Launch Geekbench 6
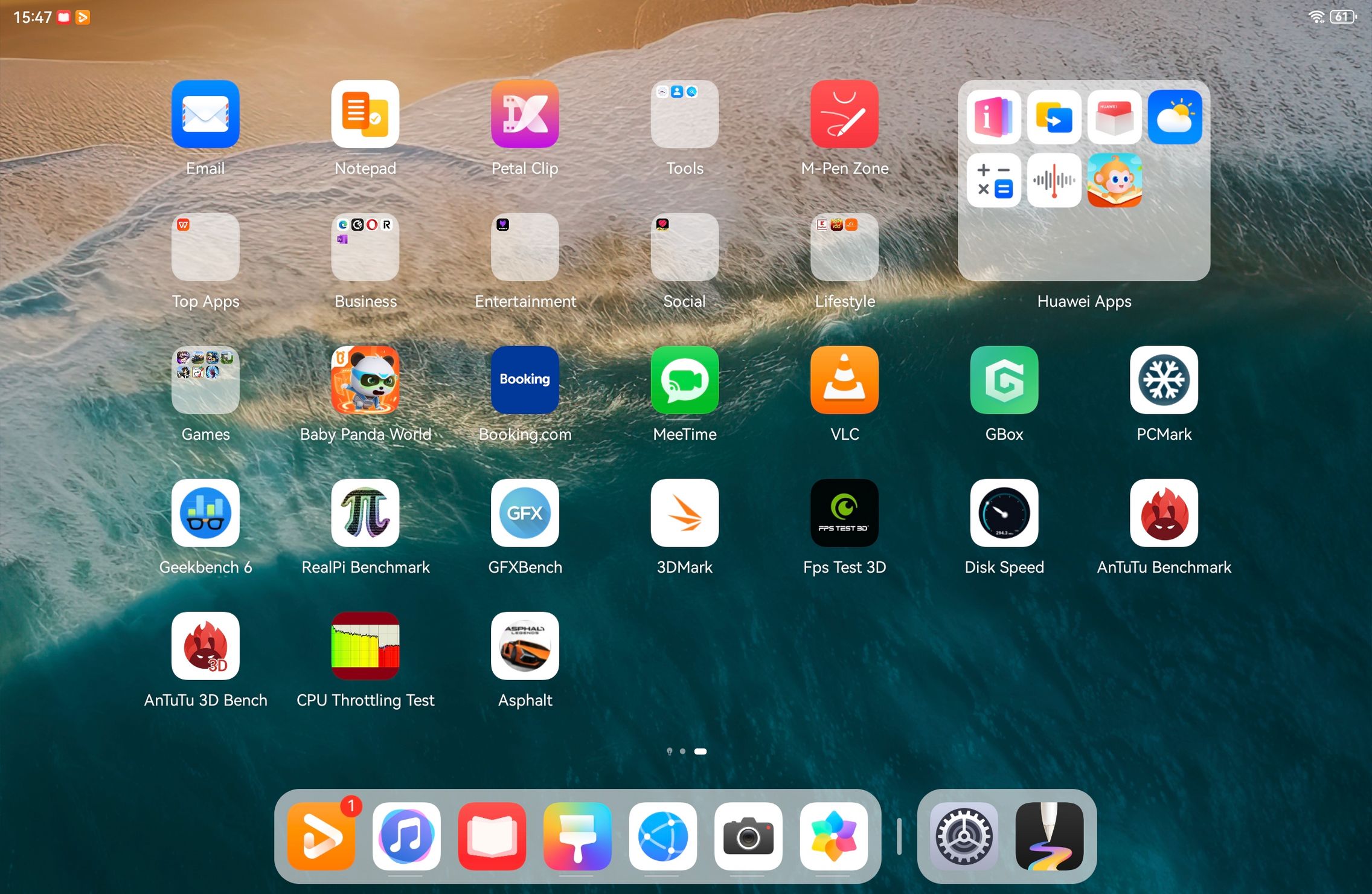Image resolution: width=1372 pixels, height=894 pixels. click(x=205, y=513)
